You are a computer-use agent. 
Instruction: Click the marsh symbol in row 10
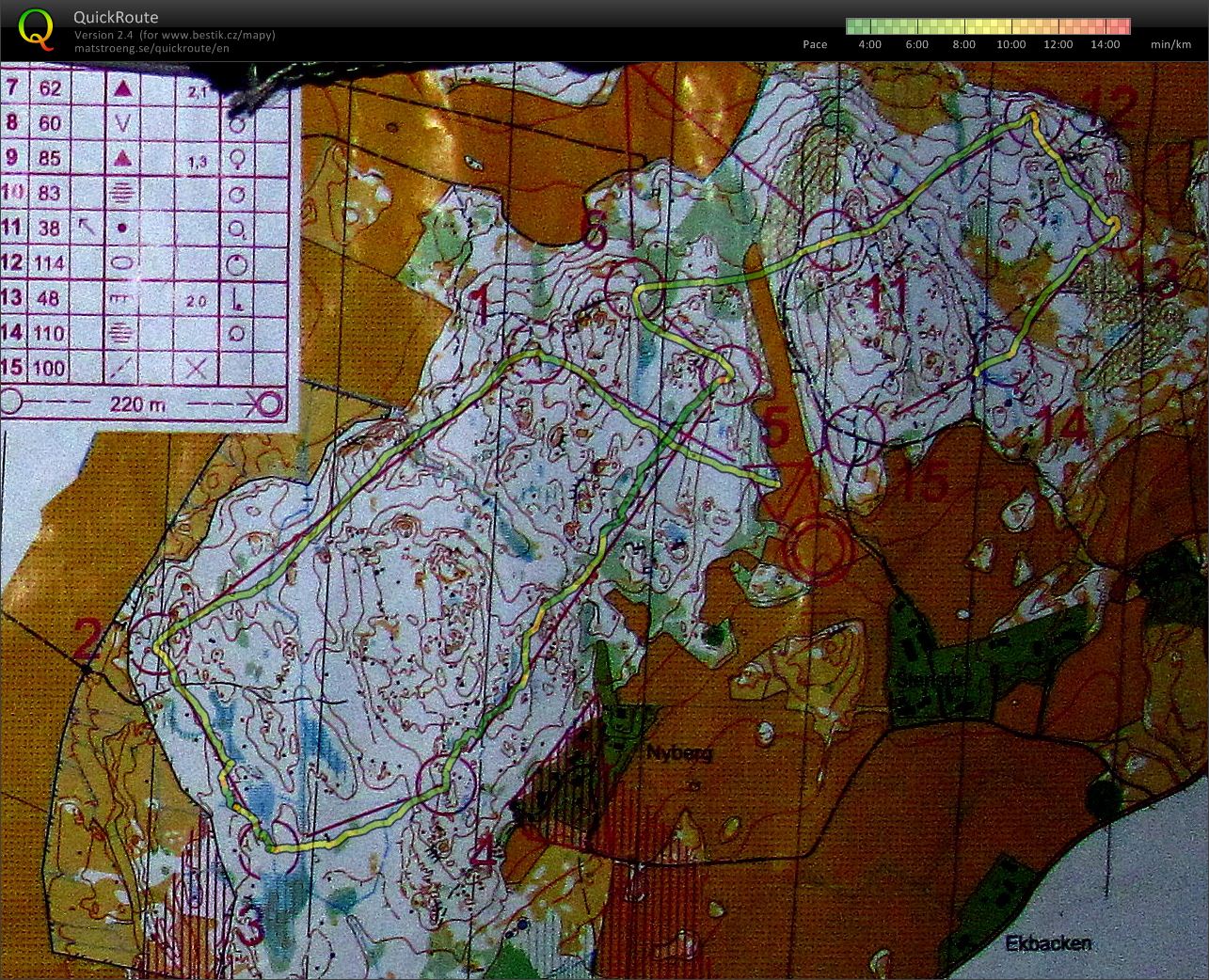point(120,193)
